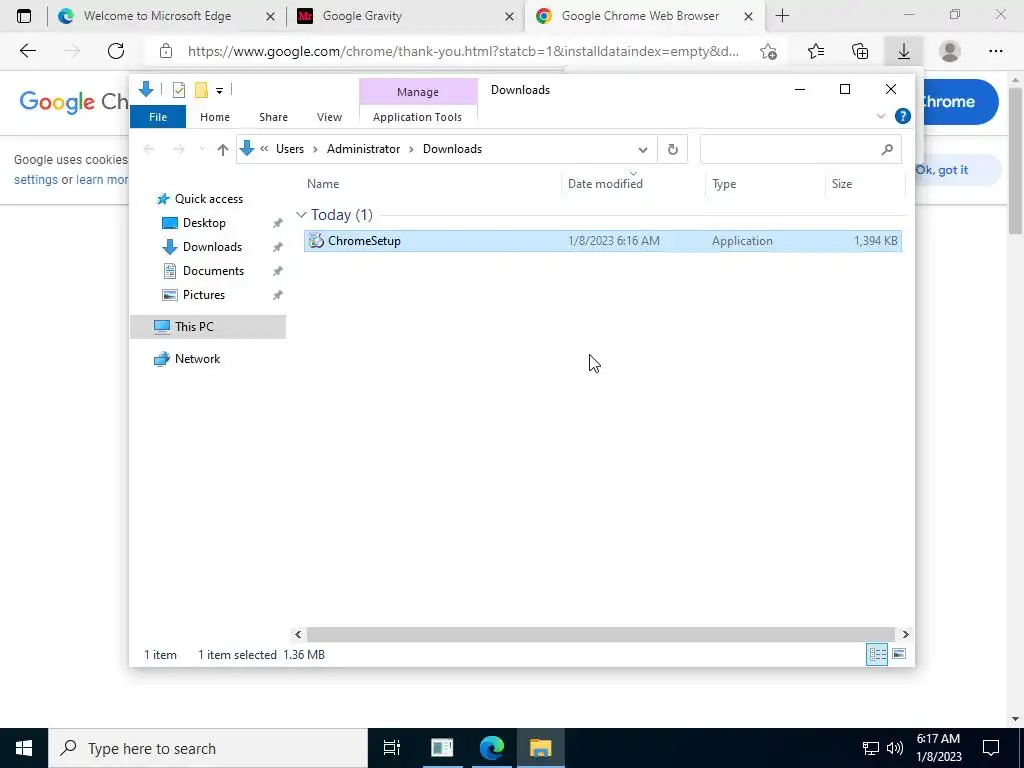
Task: Open Desktop in navigation pane
Action: [204, 223]
